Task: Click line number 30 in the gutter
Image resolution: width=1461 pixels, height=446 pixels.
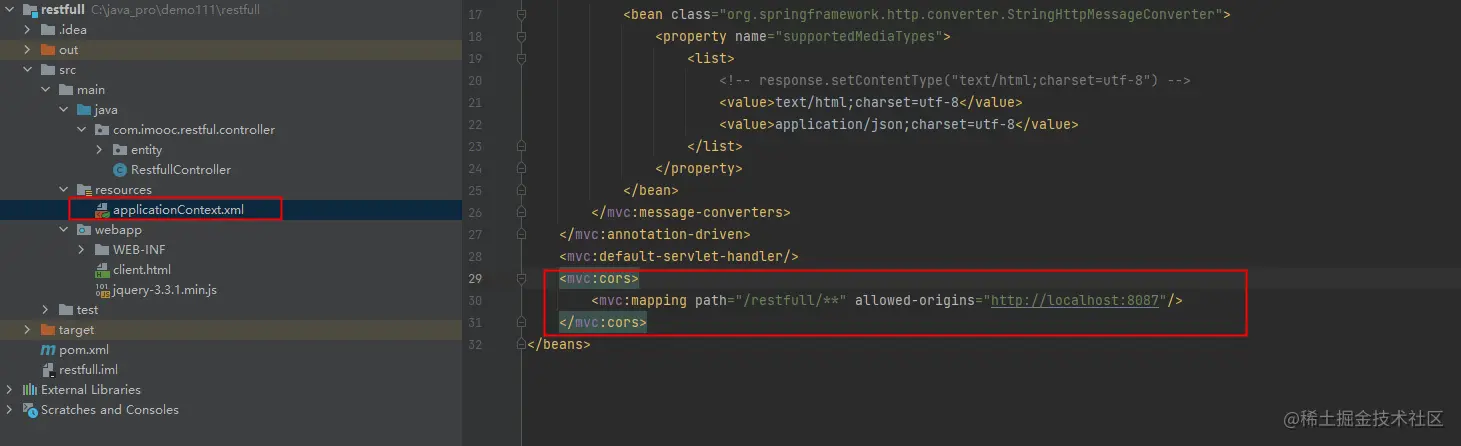Action: (x=475, y=301)
